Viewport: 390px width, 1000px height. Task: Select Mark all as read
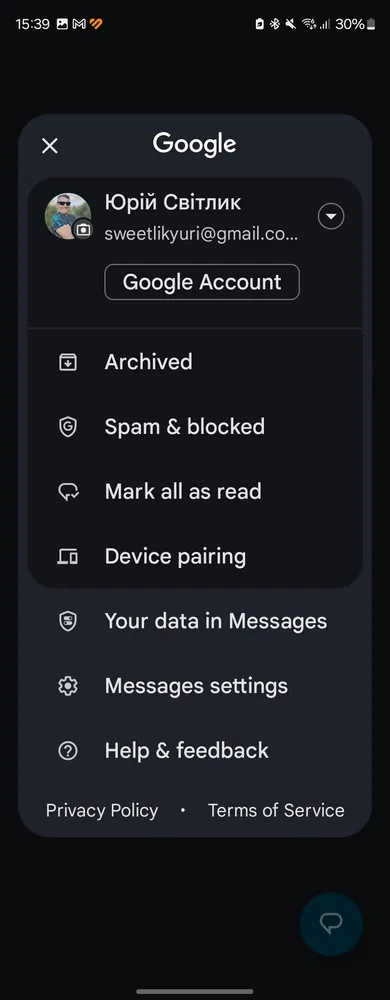[195, 492]
